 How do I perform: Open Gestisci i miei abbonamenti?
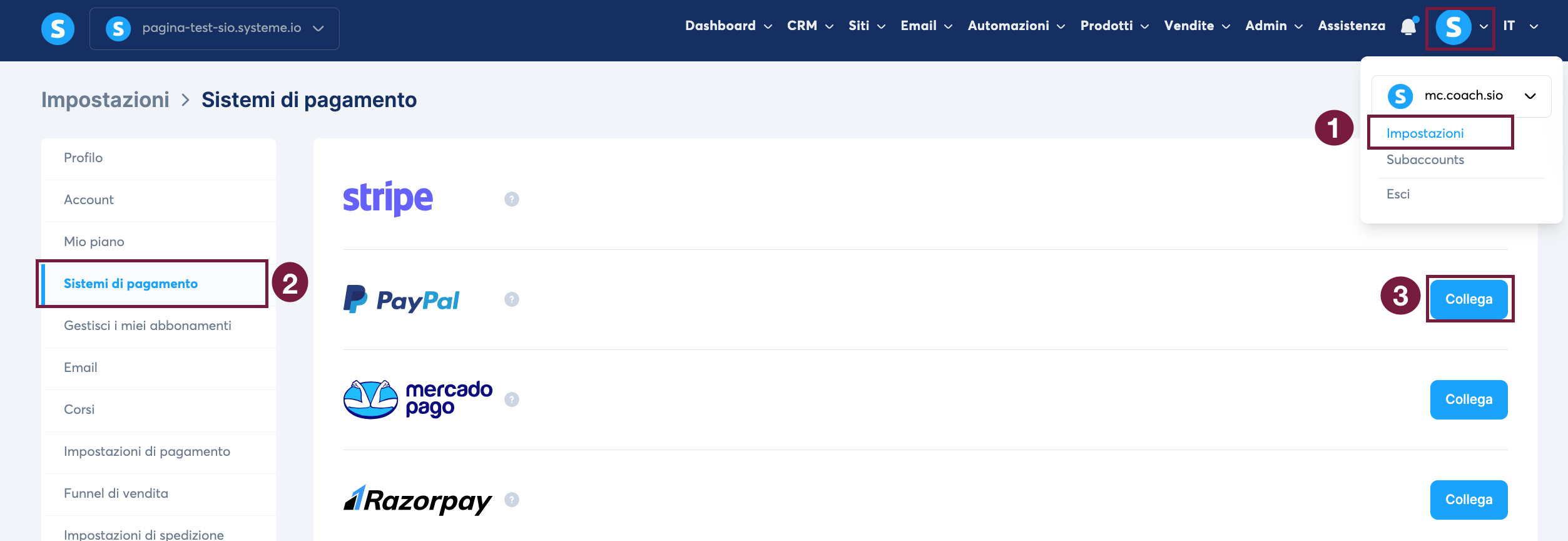158,327
